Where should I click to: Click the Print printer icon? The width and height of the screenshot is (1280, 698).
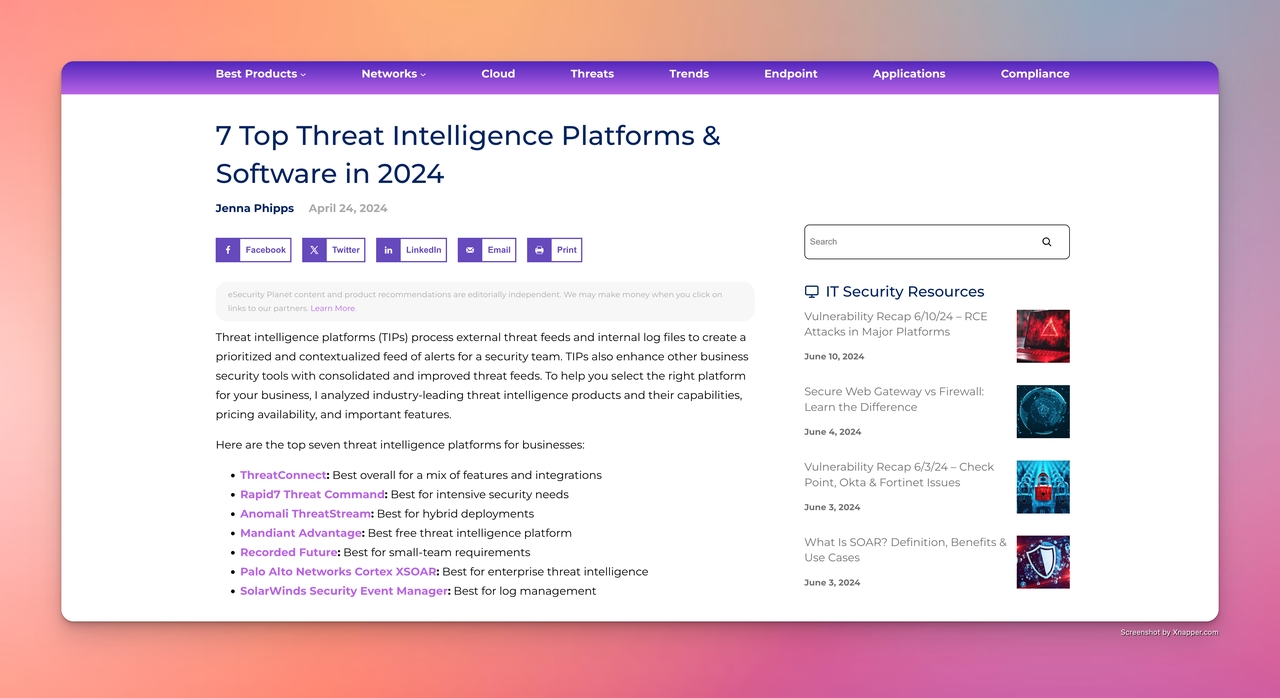[539, 250]
